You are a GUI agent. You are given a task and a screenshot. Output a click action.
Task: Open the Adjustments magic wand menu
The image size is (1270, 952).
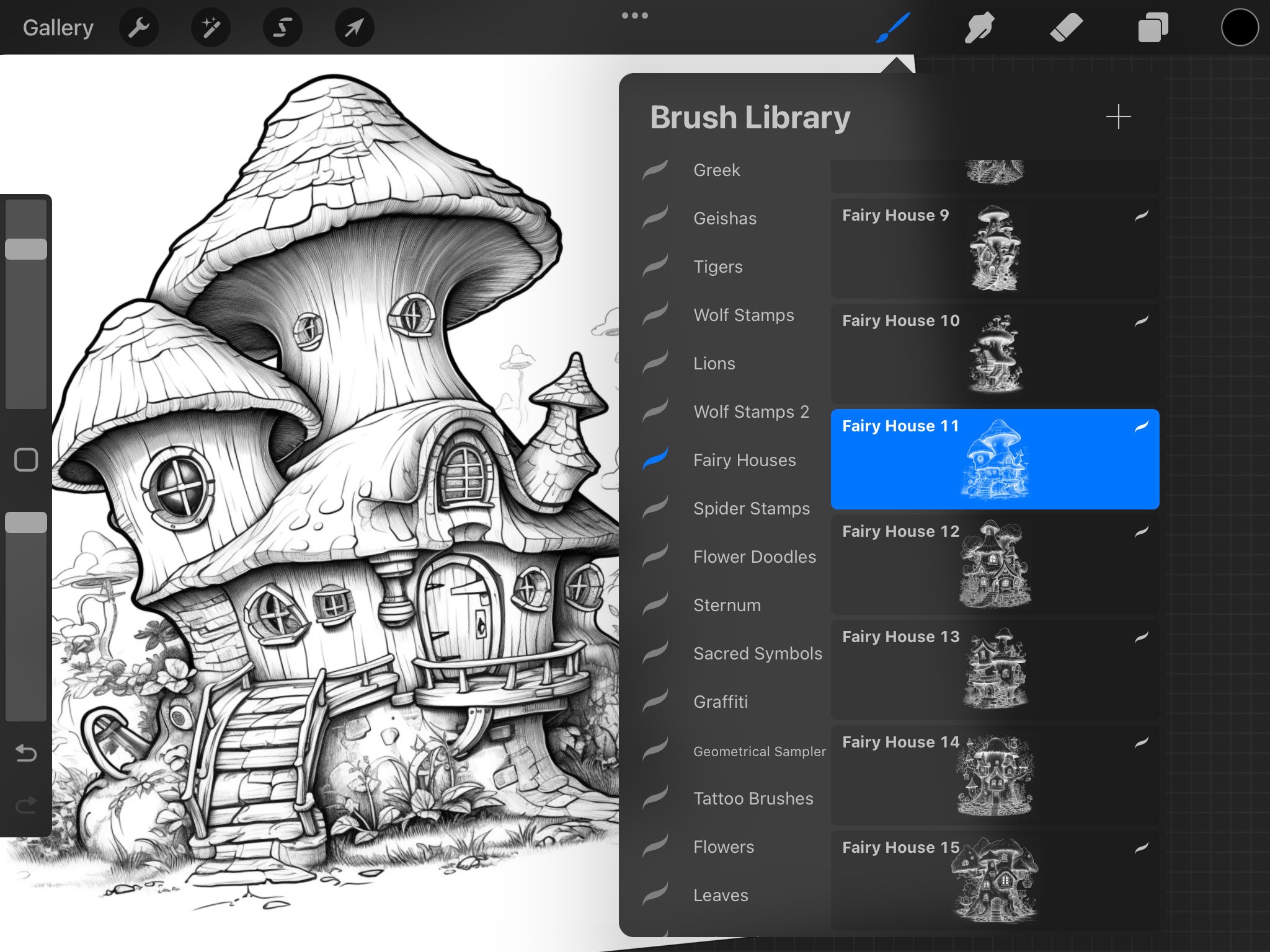pyautogui.click(x=211, y=27)
